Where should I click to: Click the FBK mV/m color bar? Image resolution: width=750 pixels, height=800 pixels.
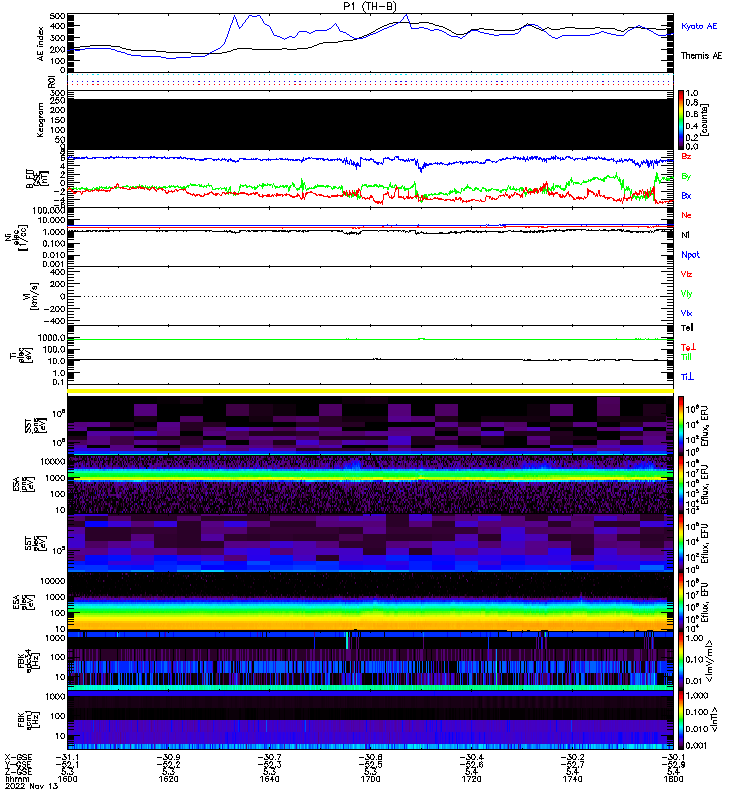coord(681,661)
